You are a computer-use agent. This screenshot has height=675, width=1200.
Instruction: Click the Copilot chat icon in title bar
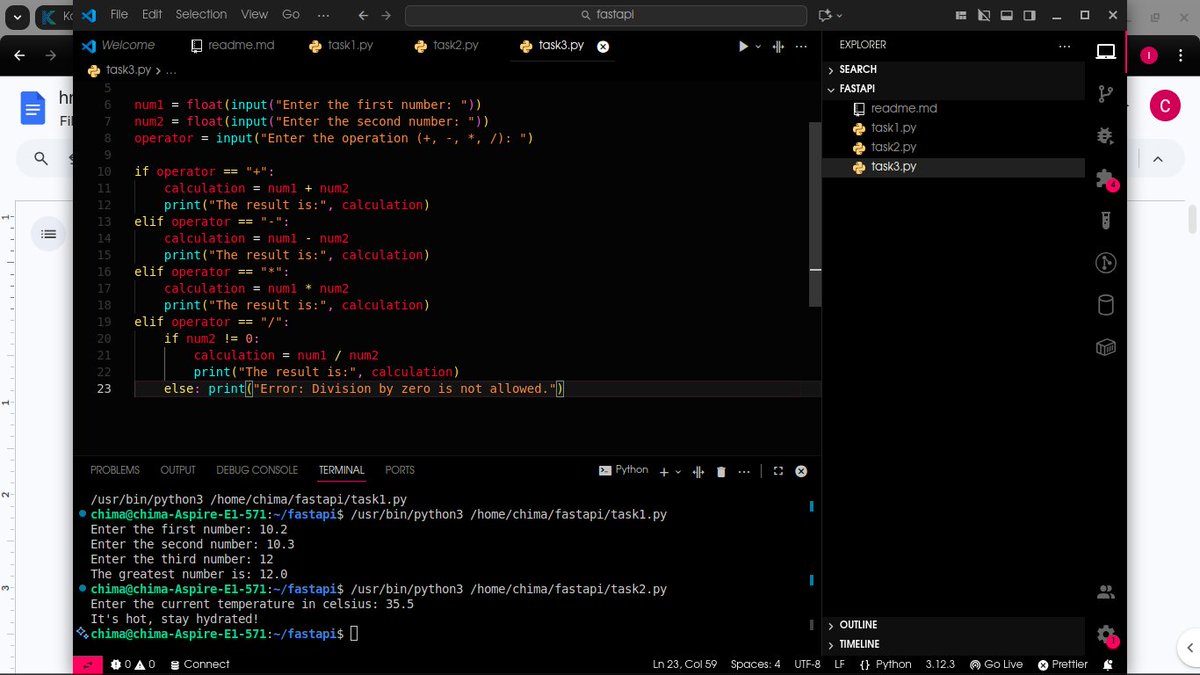click(824, 15)
